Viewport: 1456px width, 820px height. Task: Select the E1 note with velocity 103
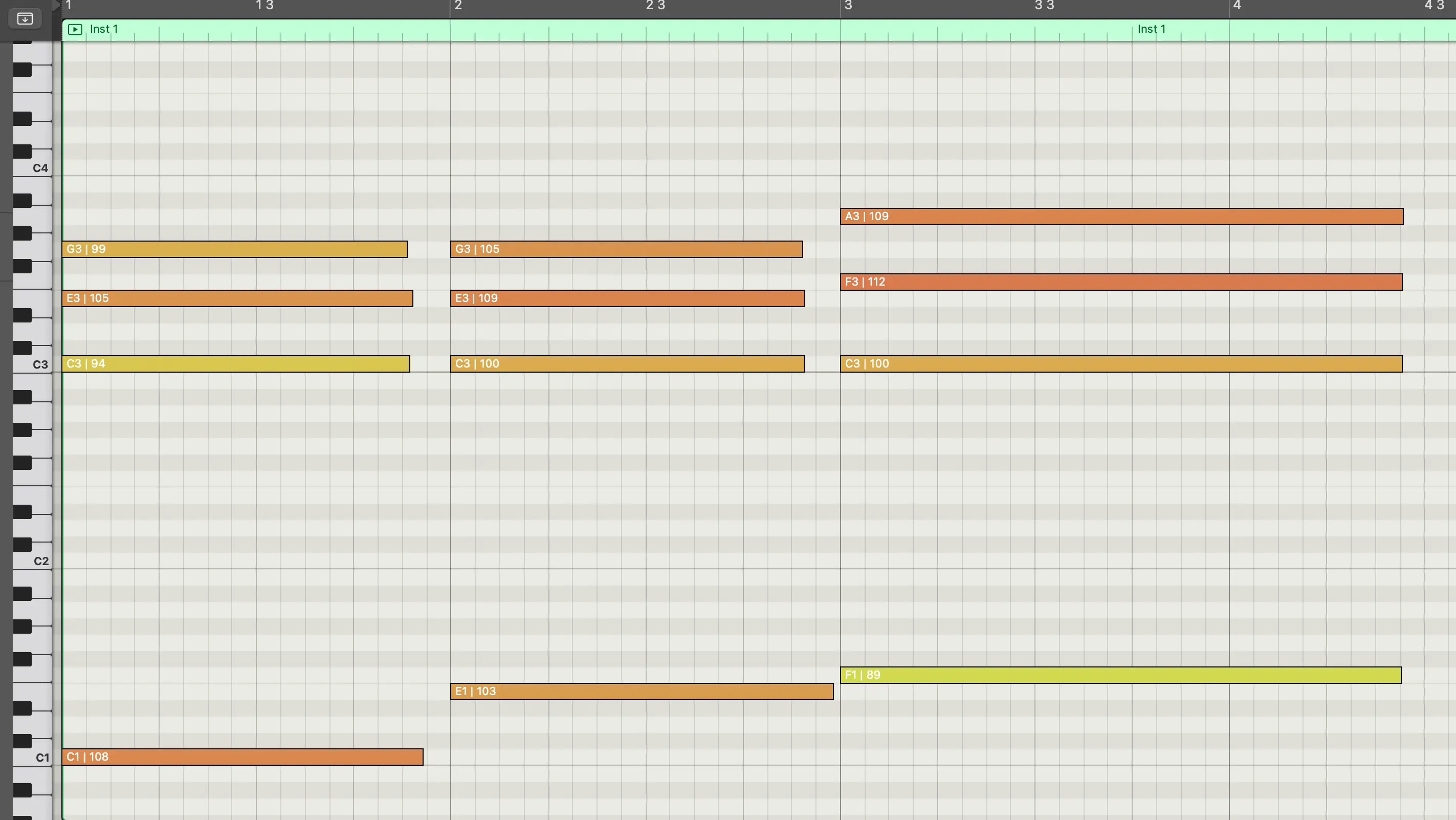pyautogui.click(x=641, y=692)
